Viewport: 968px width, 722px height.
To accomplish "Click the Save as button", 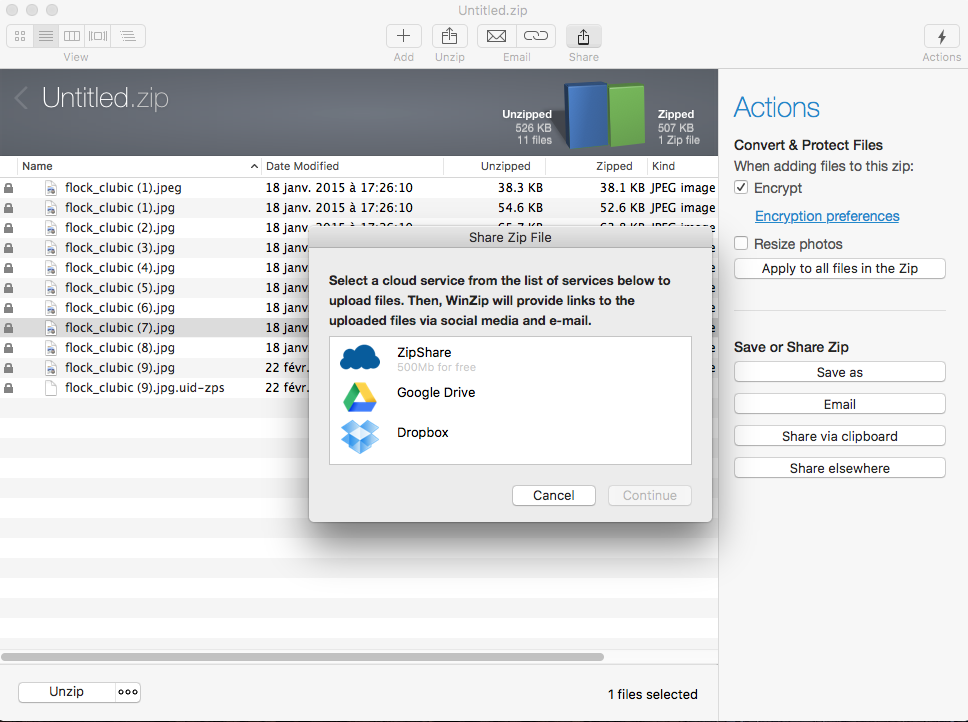I will click(x=839, y=371).
